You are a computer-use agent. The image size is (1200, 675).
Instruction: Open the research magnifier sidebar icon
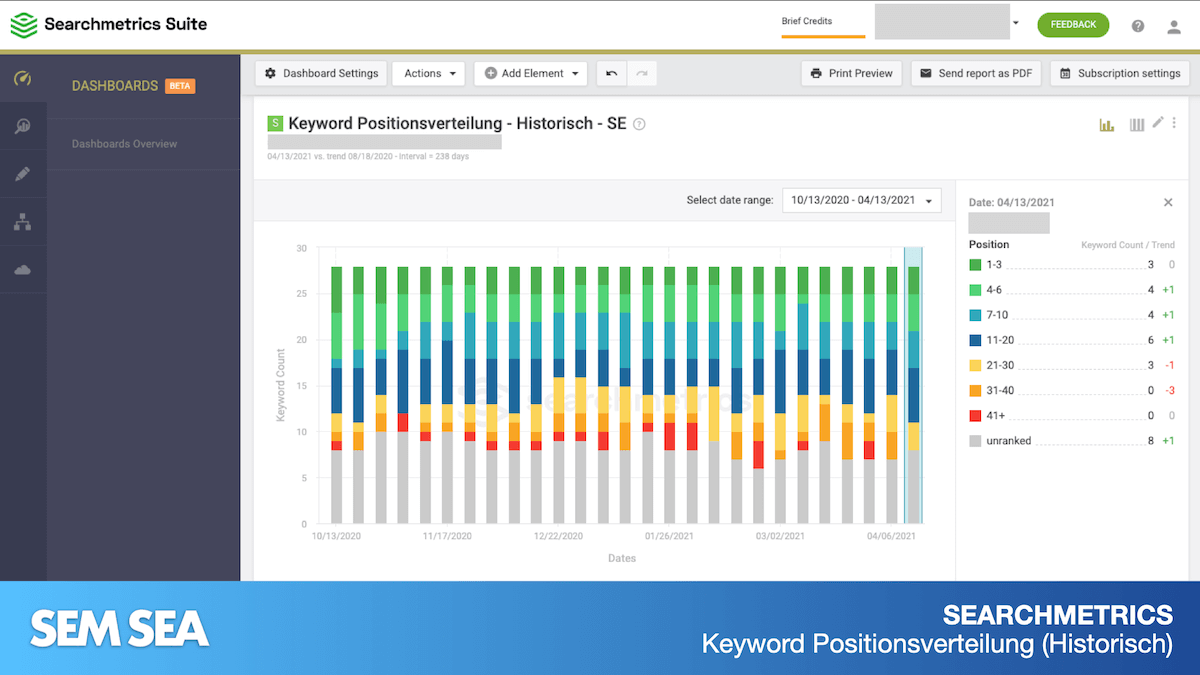click(x=22, y=126)
